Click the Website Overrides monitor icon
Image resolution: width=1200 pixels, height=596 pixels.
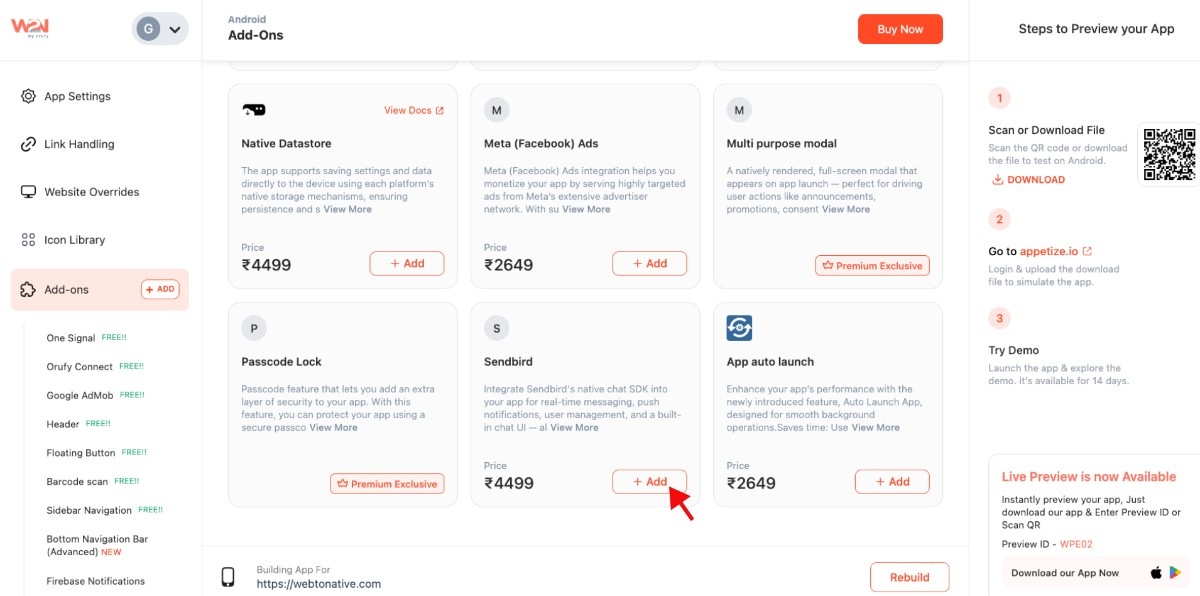click(28, 192)
